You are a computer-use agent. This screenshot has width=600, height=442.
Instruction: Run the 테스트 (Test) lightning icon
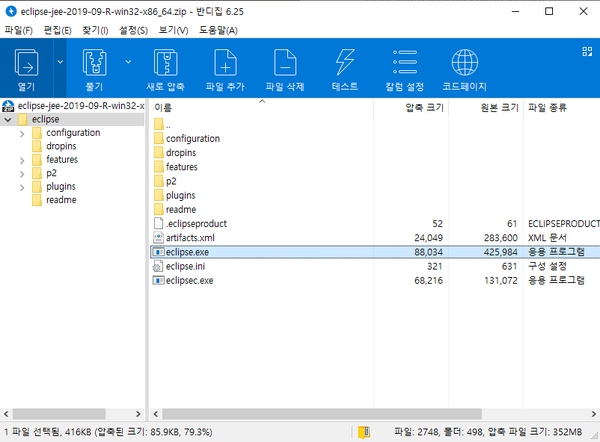(x=345, y=62)
